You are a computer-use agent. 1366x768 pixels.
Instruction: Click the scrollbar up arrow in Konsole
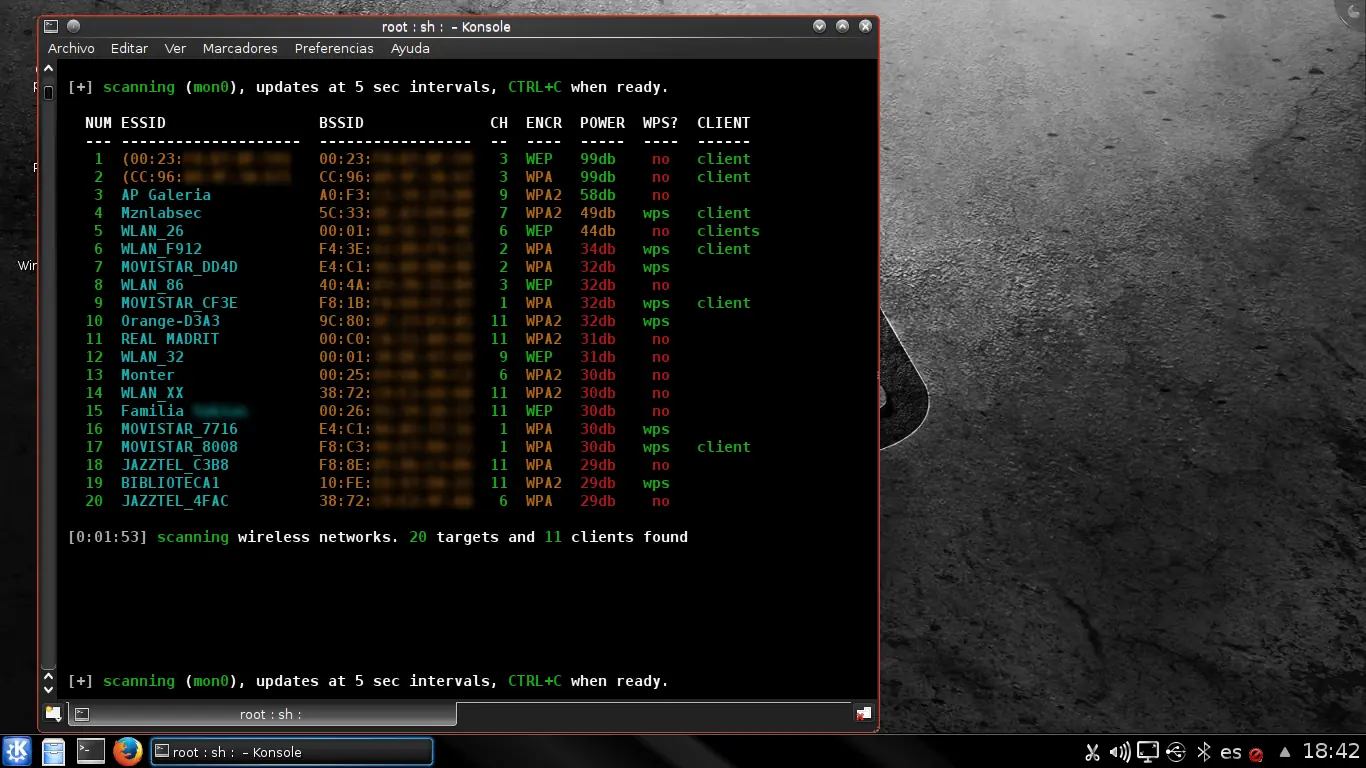click(48, 70)
